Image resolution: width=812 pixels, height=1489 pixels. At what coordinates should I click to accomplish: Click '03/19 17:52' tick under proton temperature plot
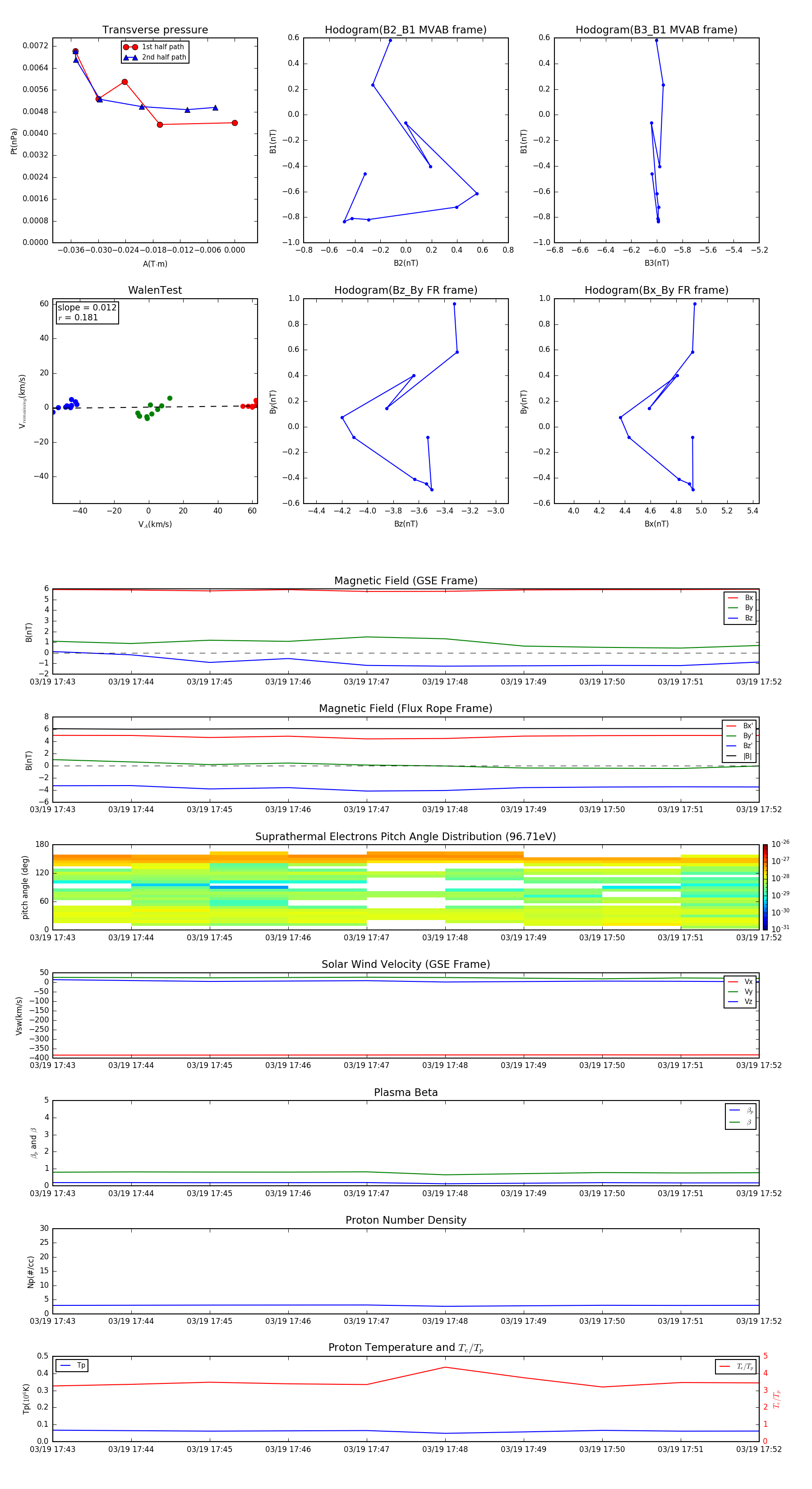[x=759, y=1449]
